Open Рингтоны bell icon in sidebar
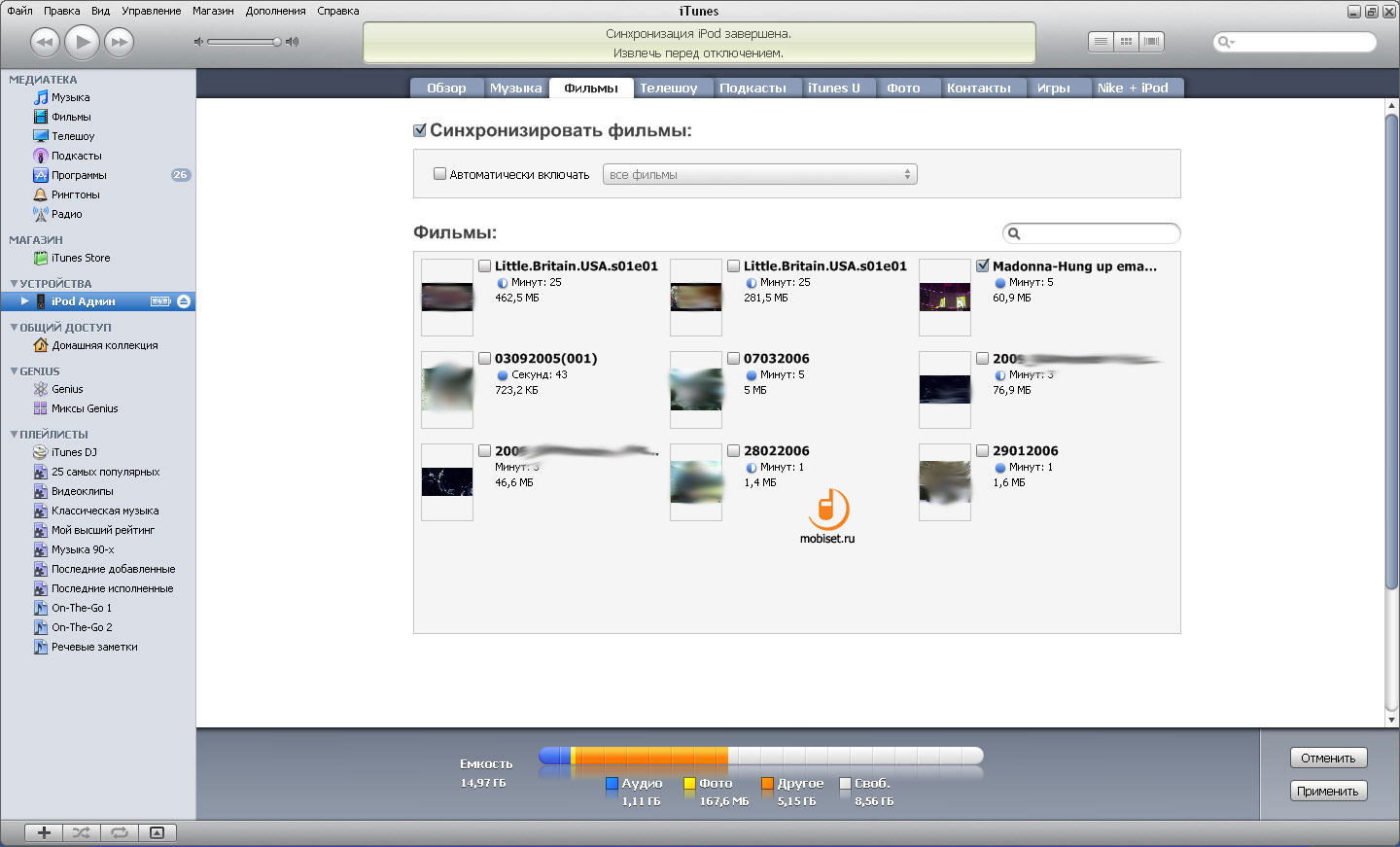Screen dimensions: 1400x847 tap(41, 194)
